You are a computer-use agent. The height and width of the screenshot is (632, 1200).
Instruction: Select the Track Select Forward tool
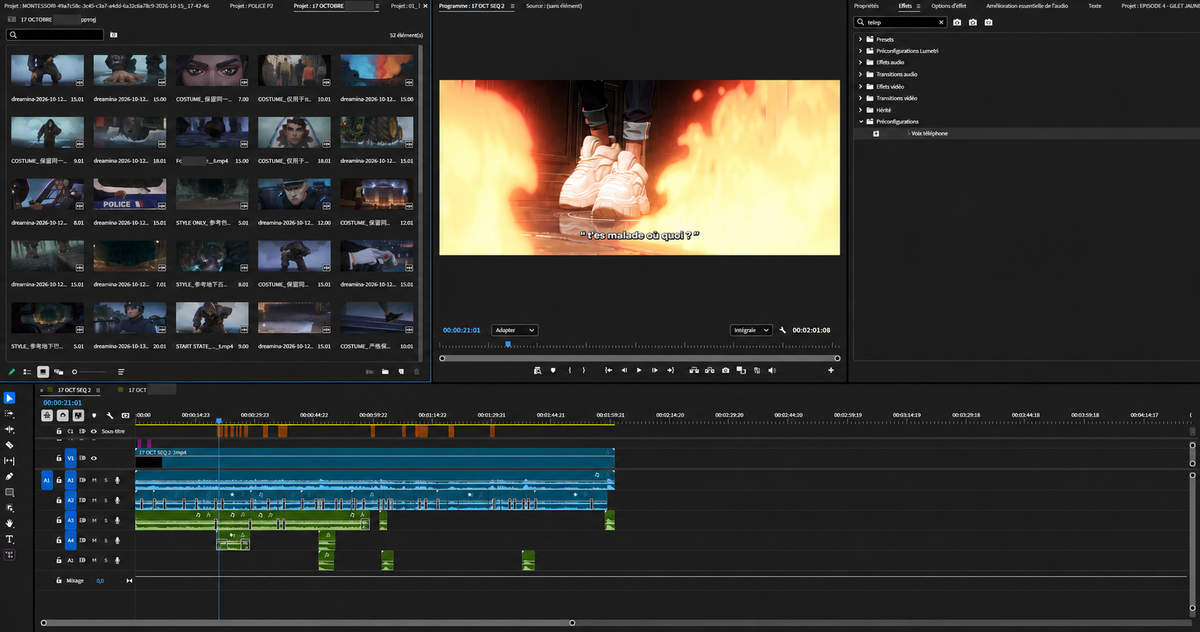(9, 413)
